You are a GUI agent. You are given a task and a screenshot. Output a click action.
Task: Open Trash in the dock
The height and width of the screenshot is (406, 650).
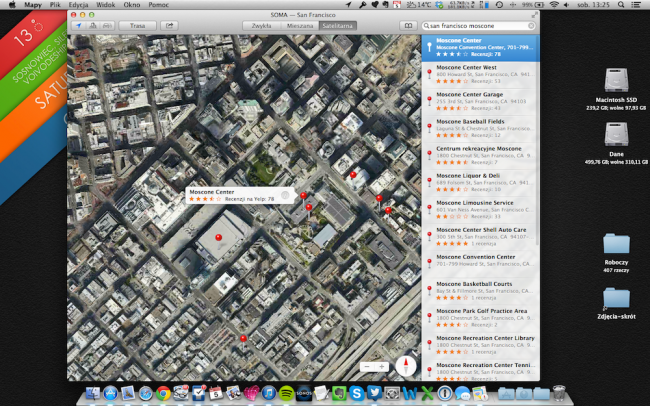point(559,393)
